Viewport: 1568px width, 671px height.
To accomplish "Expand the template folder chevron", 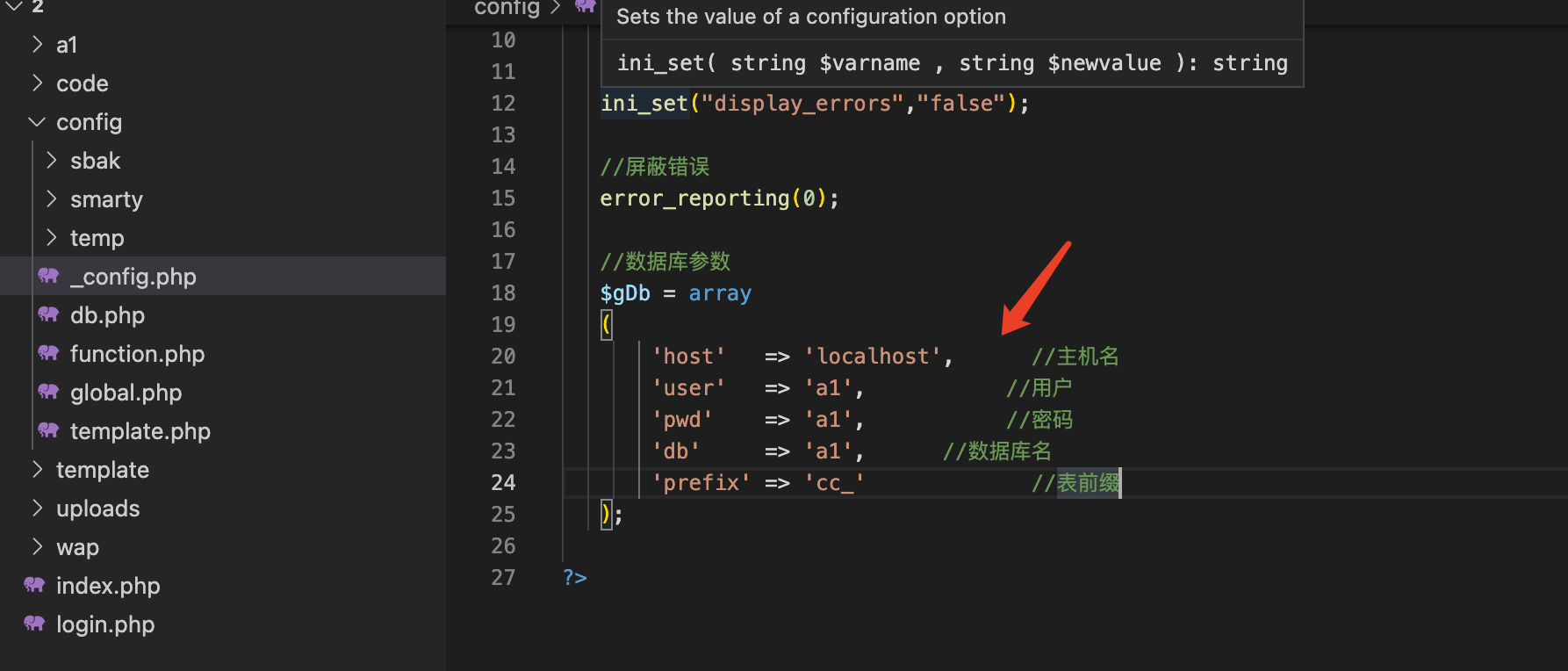I will coord(37,469).
